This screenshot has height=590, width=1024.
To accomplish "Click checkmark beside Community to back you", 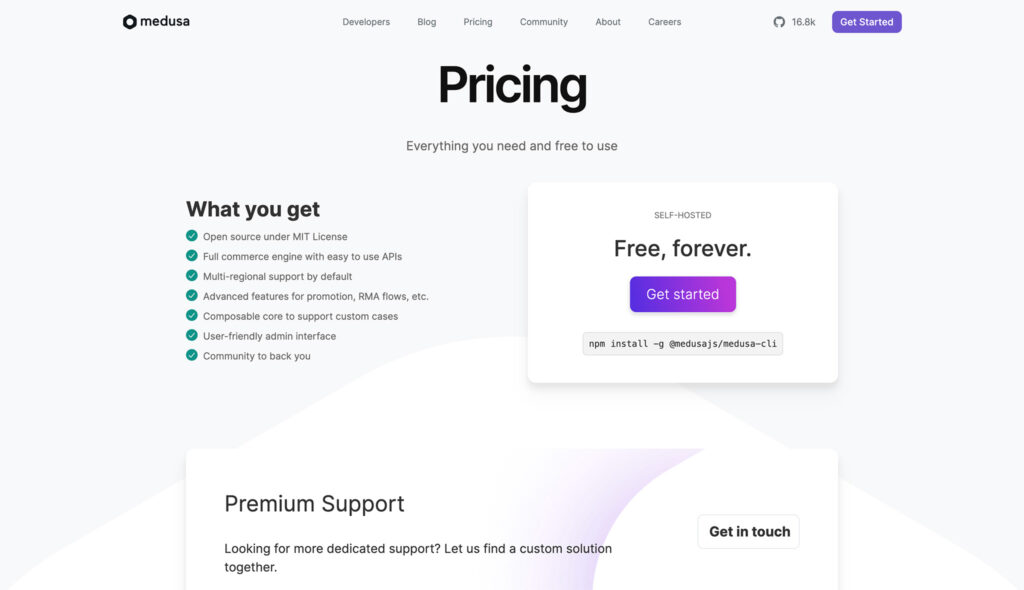I will point(192,356).
